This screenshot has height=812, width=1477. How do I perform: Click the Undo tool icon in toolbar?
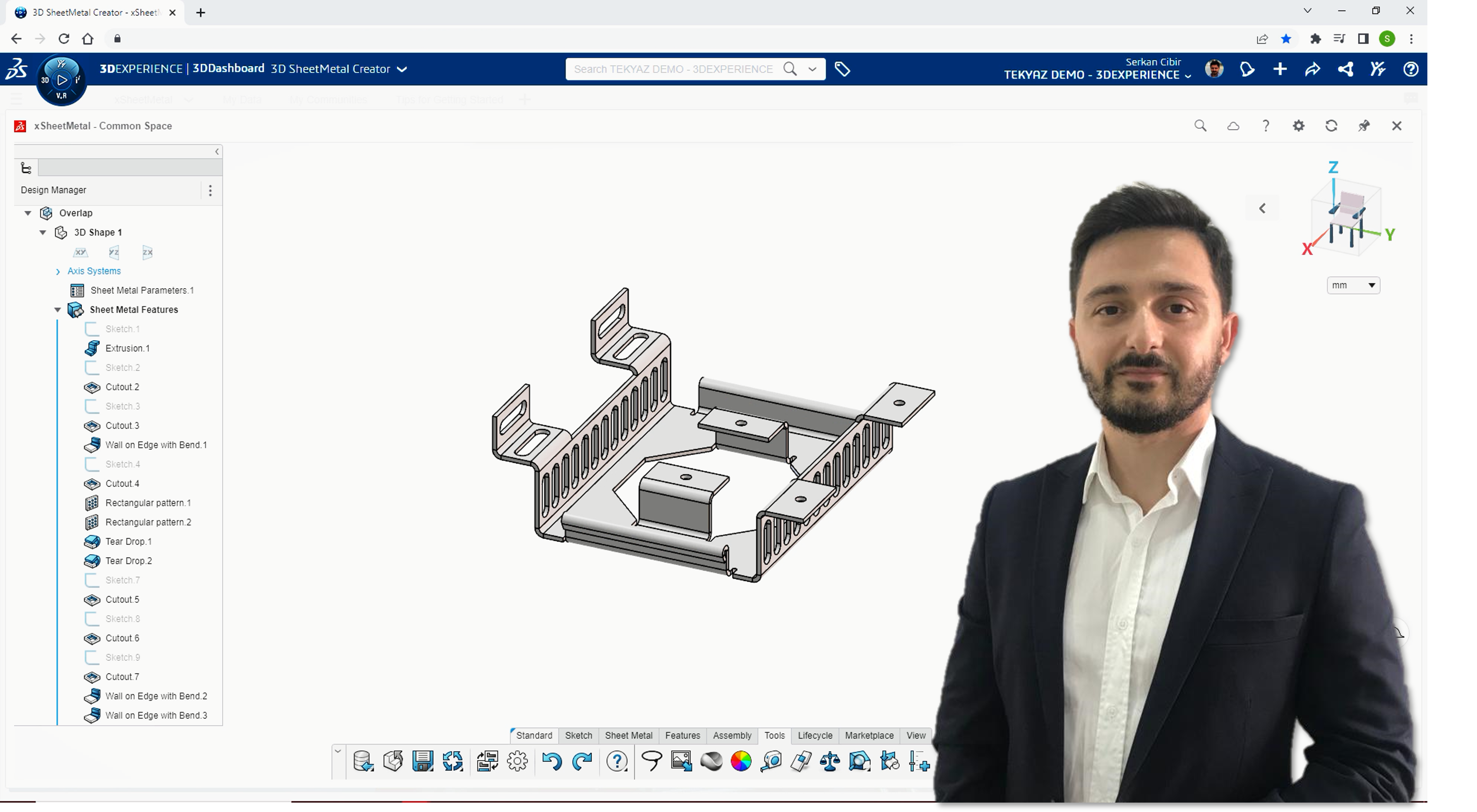(x=551, y=762)
